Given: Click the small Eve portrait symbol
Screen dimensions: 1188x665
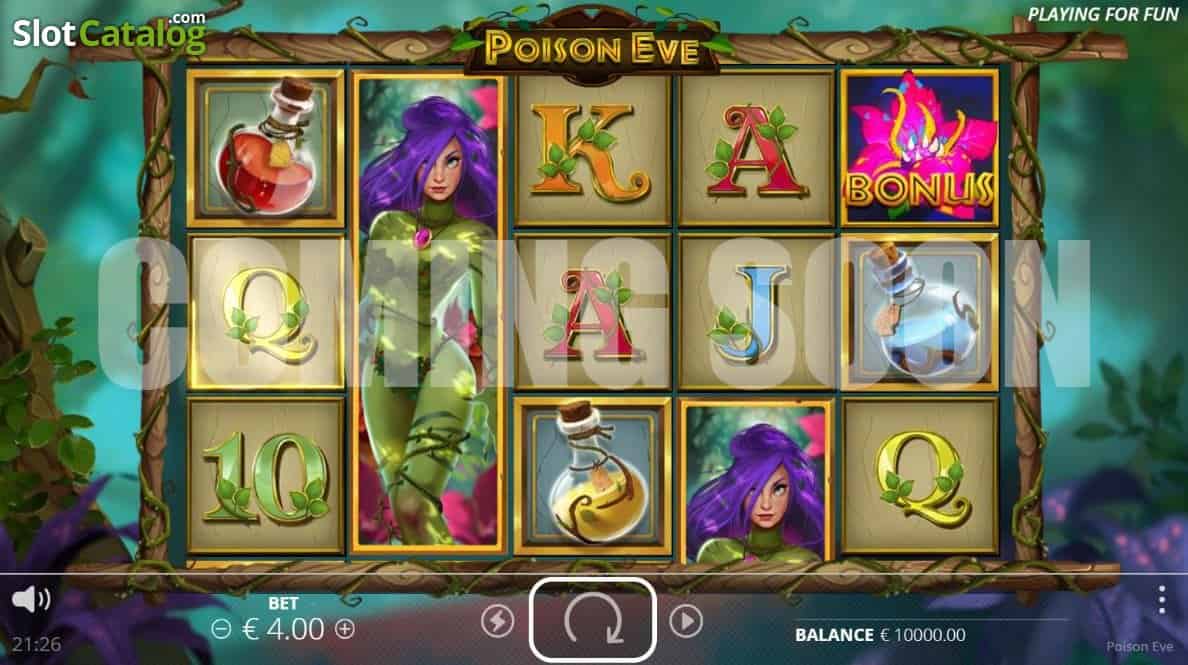Looking at the screenshot, I should 756,481.
